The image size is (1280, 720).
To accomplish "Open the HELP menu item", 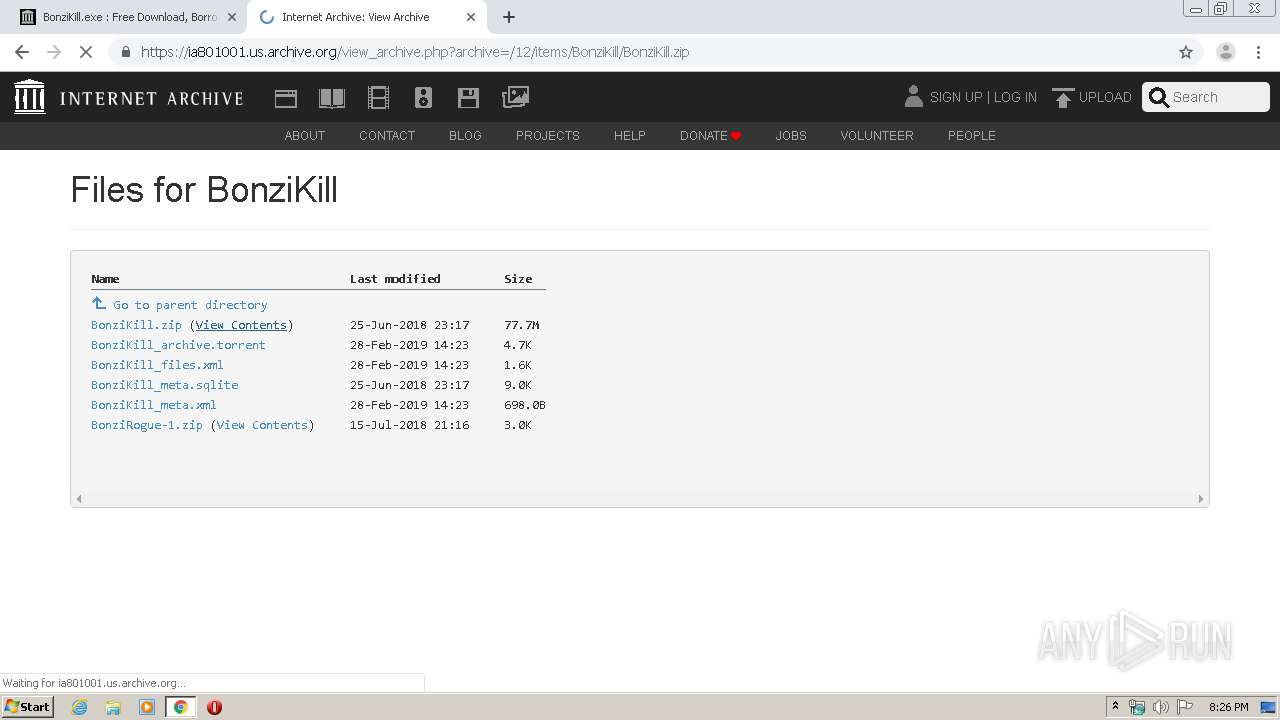I will (x=630, y=136).
